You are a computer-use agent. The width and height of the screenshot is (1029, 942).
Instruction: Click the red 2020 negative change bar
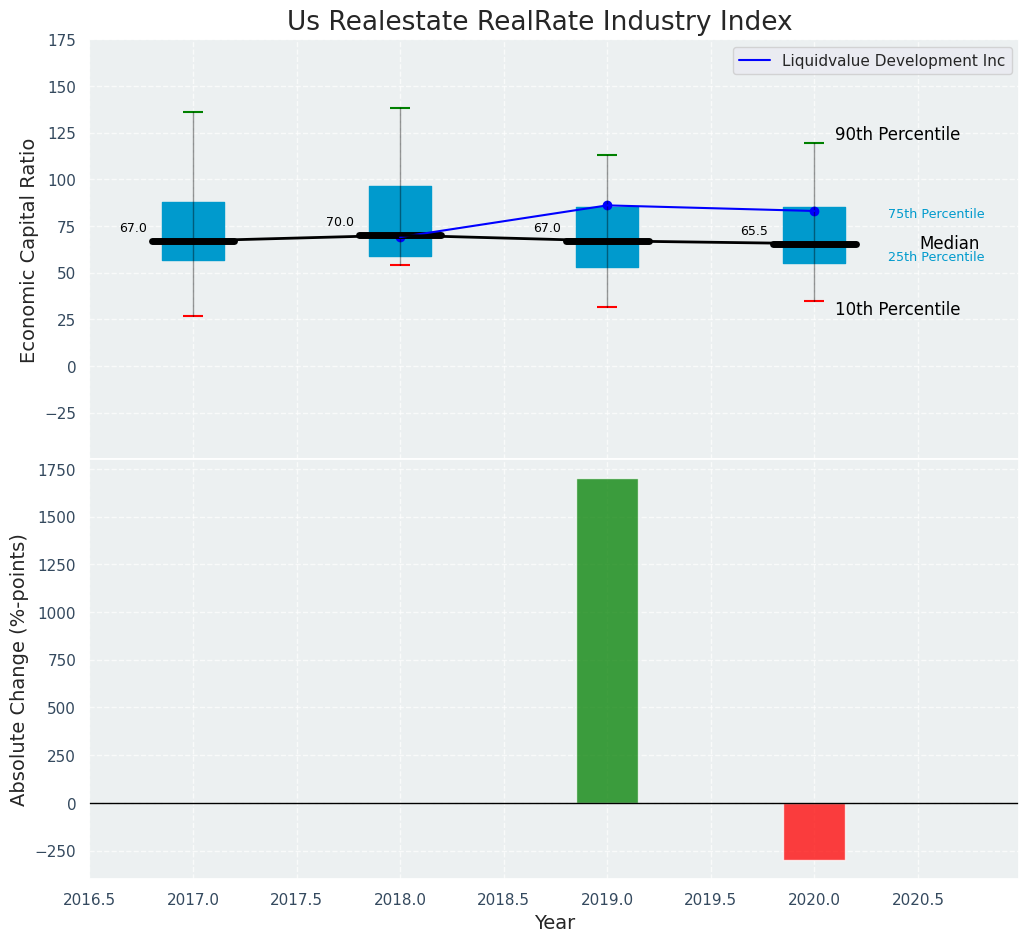[814, 831]
